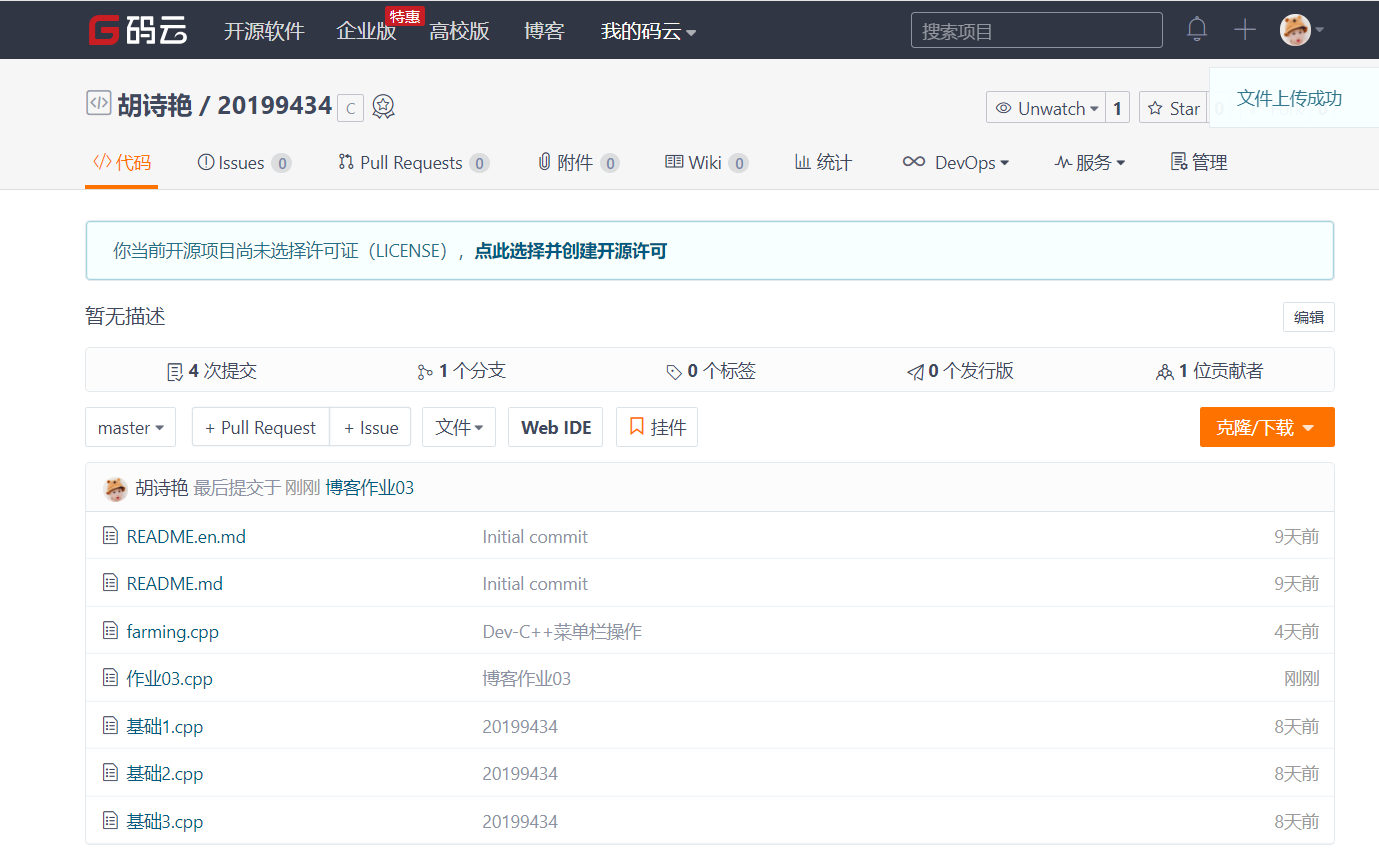Click the 文件上传成功 notification
This screenshot has width=1379, height=852.
[1294, 98]
